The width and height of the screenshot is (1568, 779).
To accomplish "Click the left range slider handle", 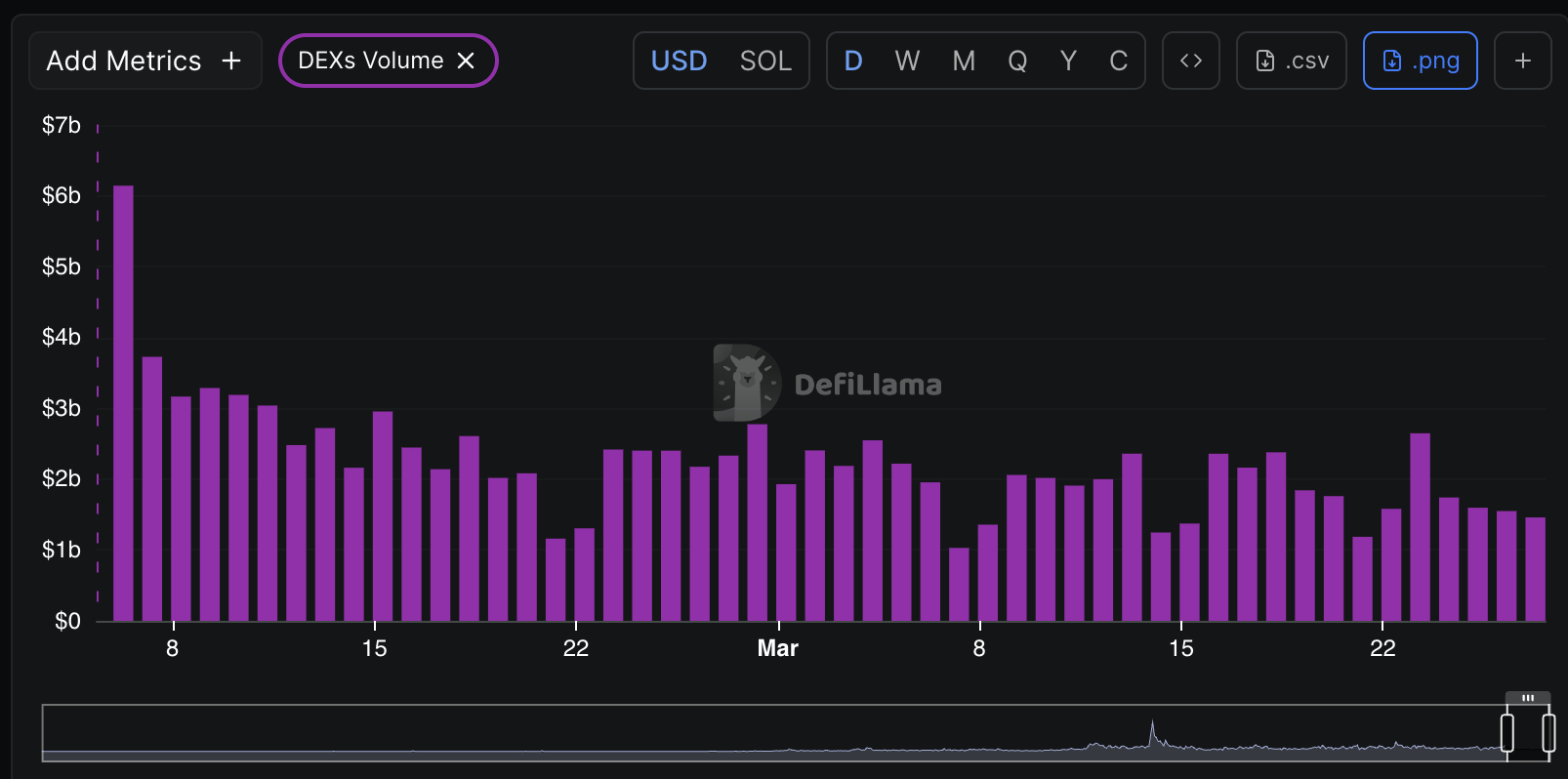I will [1507, 732].
